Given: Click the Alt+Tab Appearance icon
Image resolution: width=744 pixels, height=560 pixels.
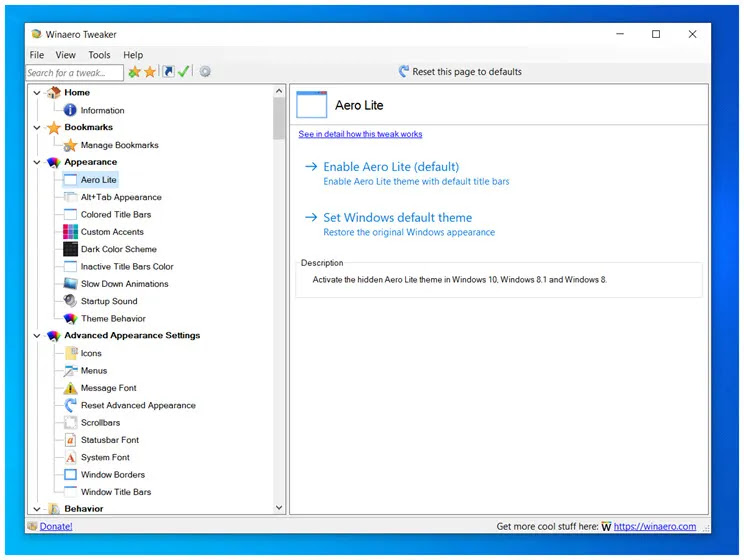Looking at the screenshot, I should pyautogui.click(x=70, y=197).
